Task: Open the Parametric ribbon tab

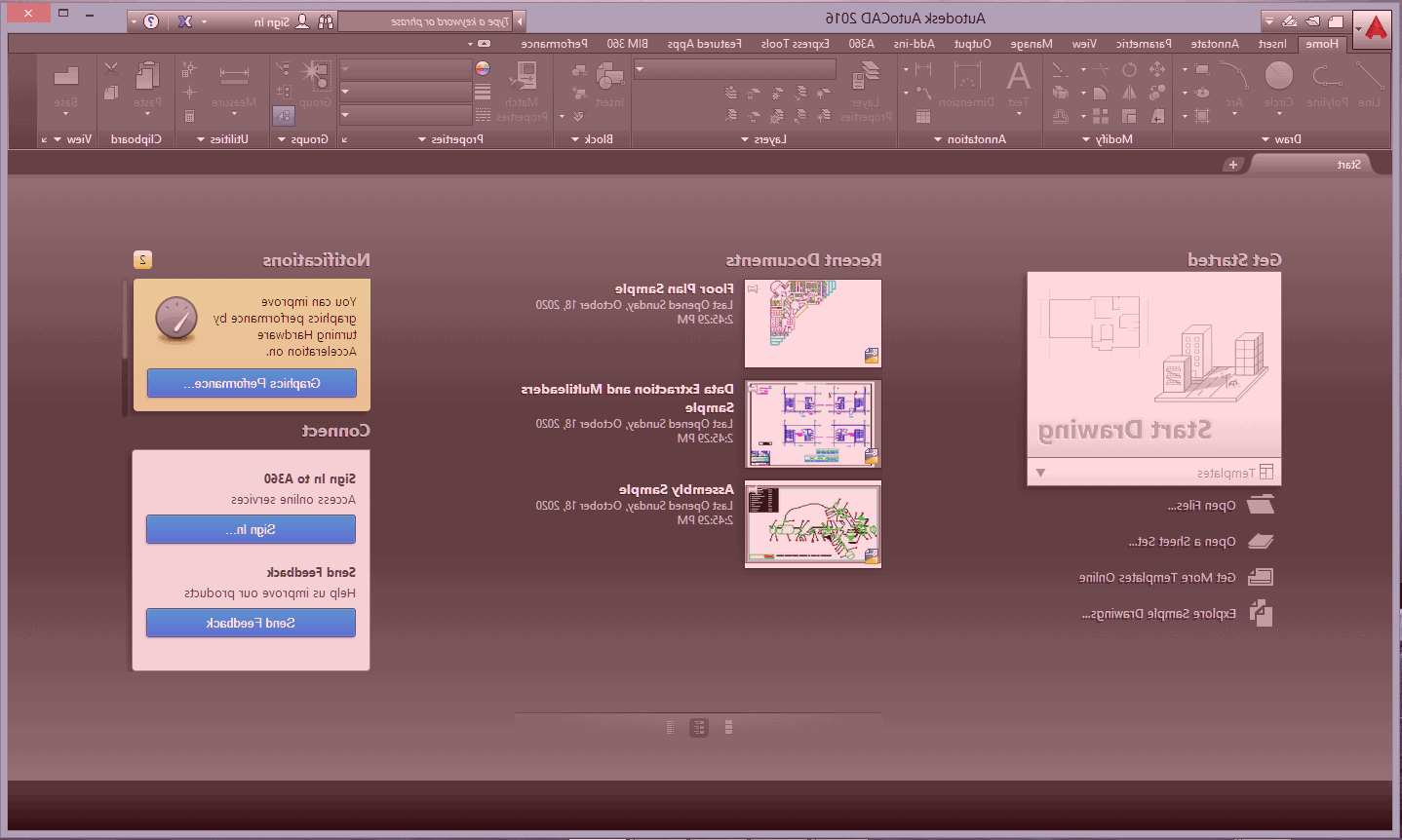Action: pyautogui.click(x=1144, y=44)
